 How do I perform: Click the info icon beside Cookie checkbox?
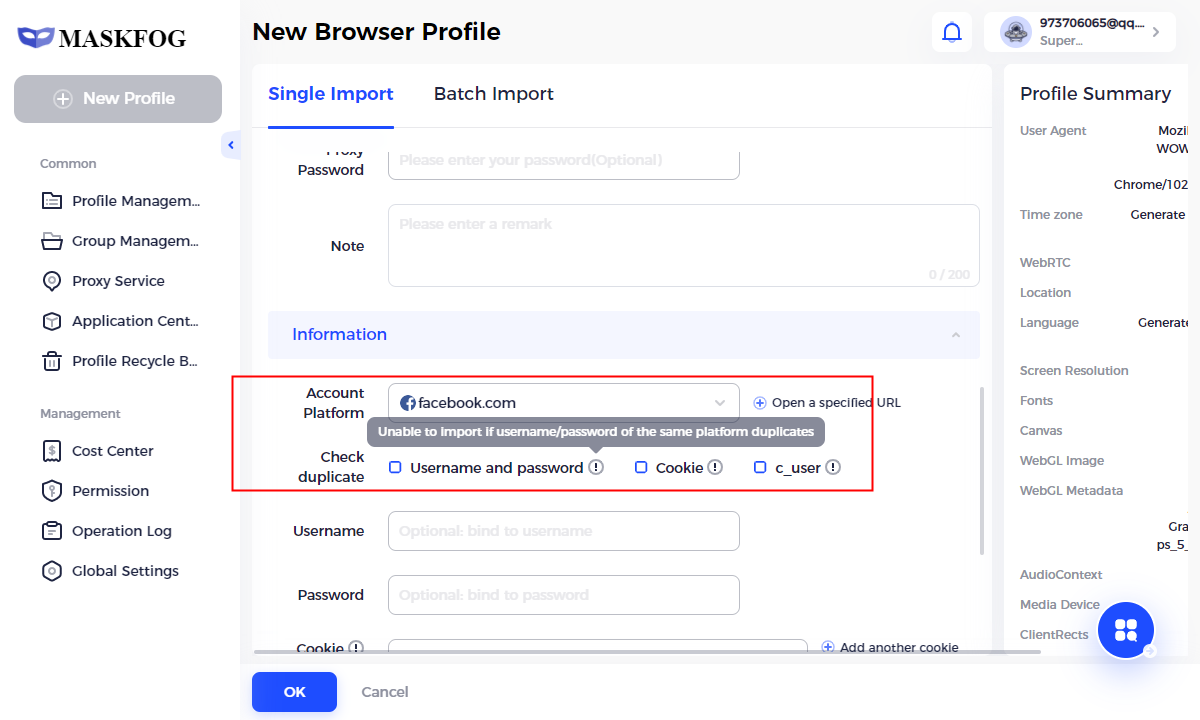(x=715, y=467)
